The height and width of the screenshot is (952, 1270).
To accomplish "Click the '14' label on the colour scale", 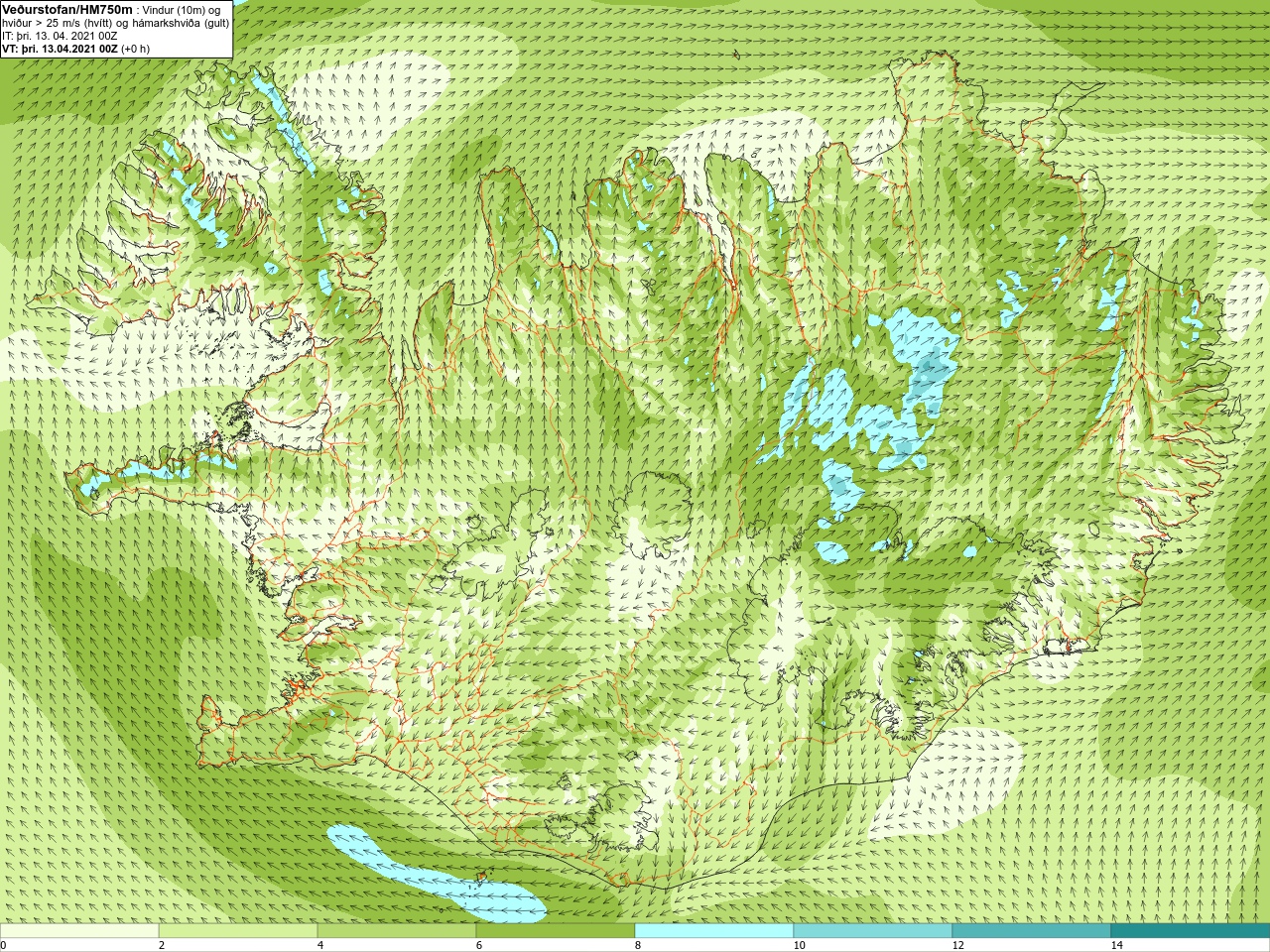I will (1116, 945).
